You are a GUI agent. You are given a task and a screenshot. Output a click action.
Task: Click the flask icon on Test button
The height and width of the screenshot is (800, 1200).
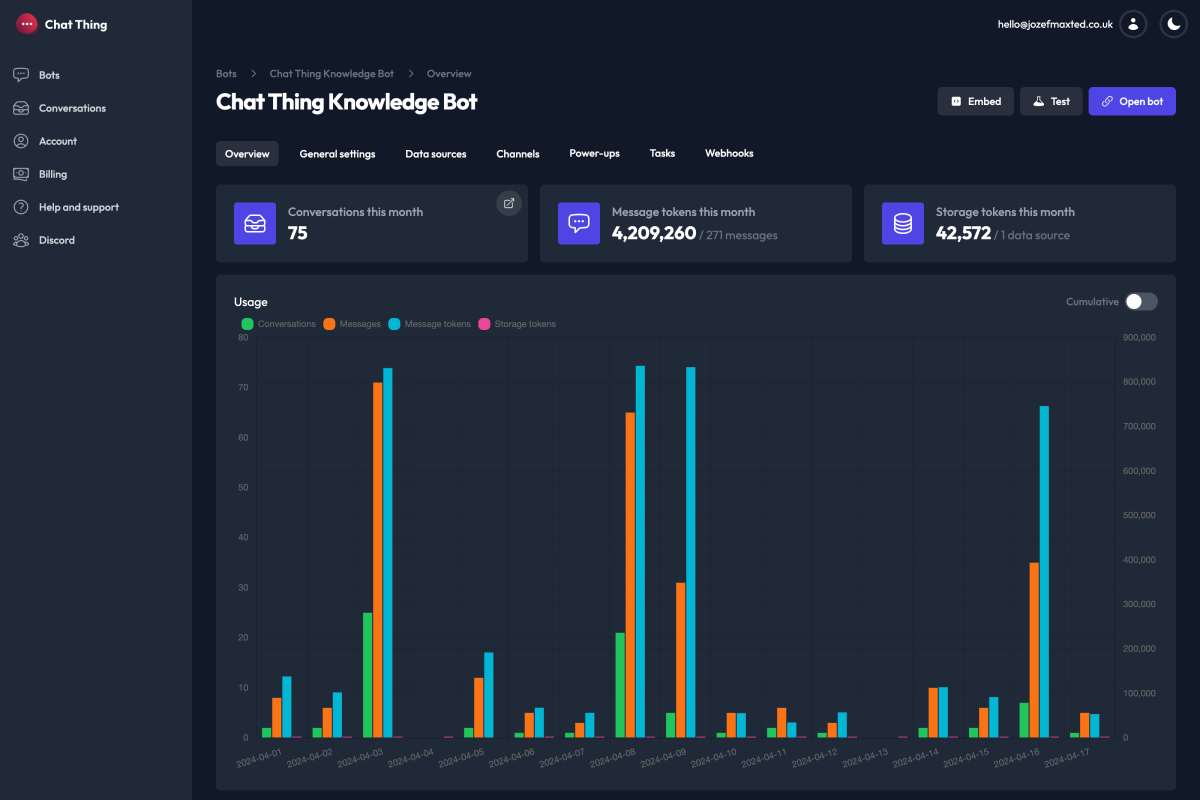1038,101
